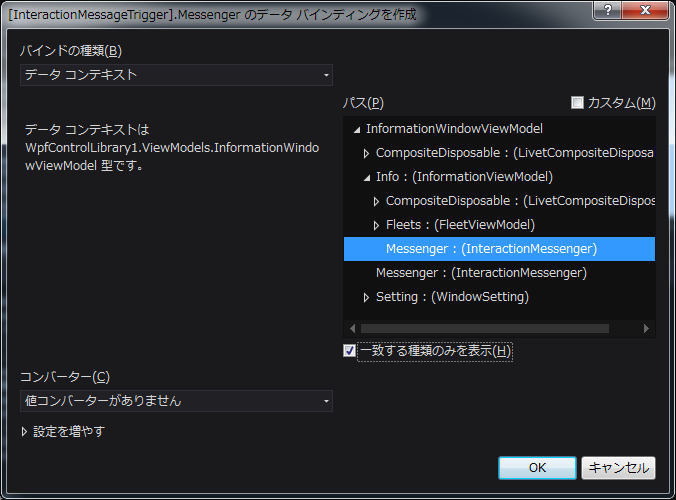Image resolution: width=676 pixels, height=500 pixels.
Task: Click the help question mark button
Action: pos(607,10)
